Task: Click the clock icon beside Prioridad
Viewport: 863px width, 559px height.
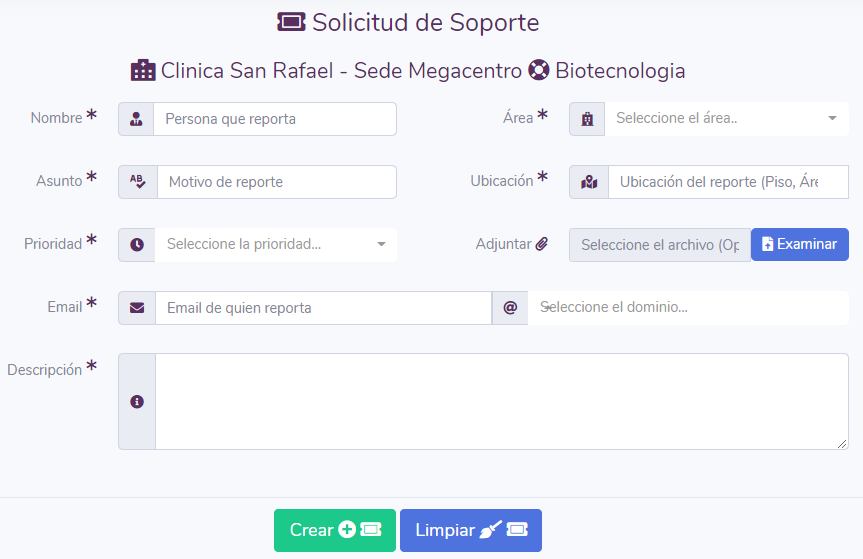Action: 137,244
